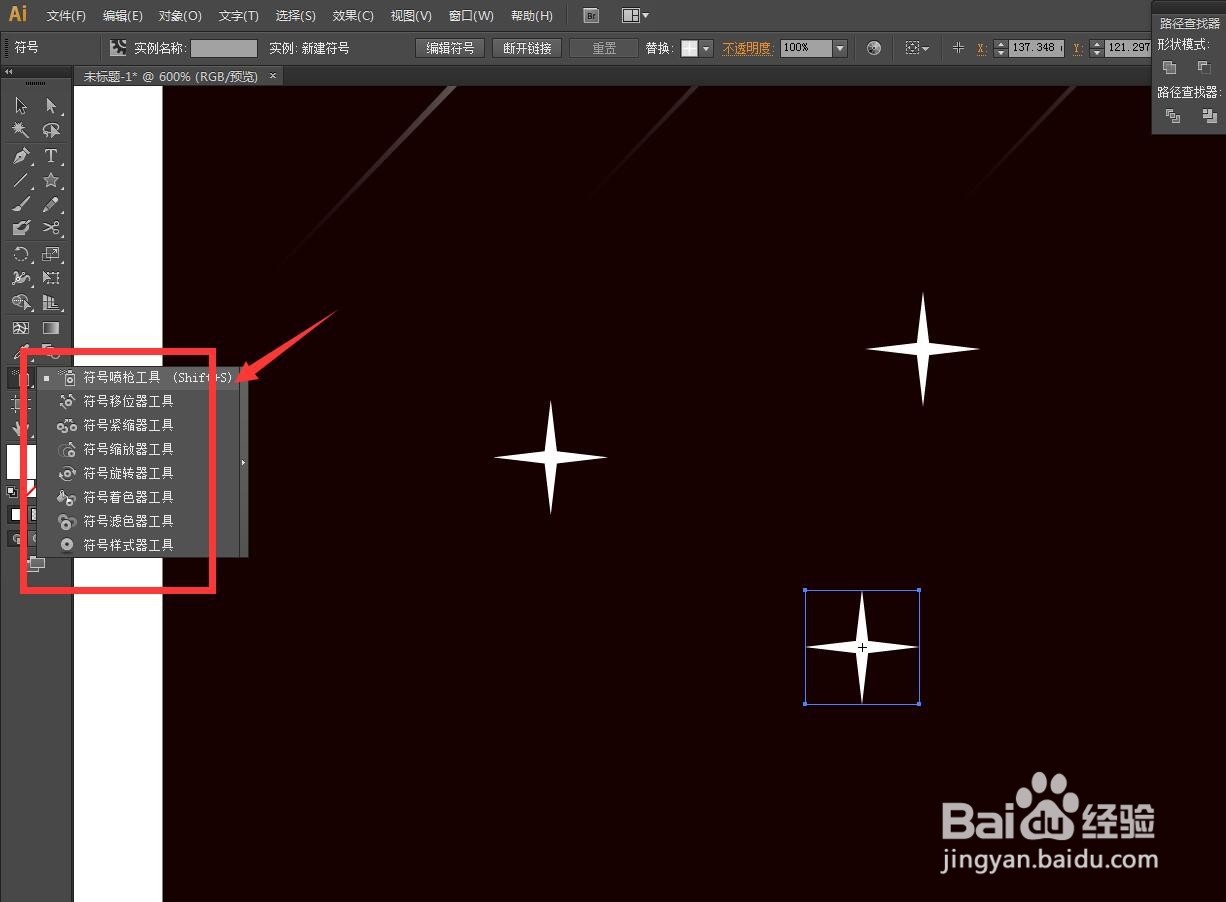Open the 选择(S) menu
Image resolution: width=1226 pixels, height=902 pixels.
tap(296, 16)
